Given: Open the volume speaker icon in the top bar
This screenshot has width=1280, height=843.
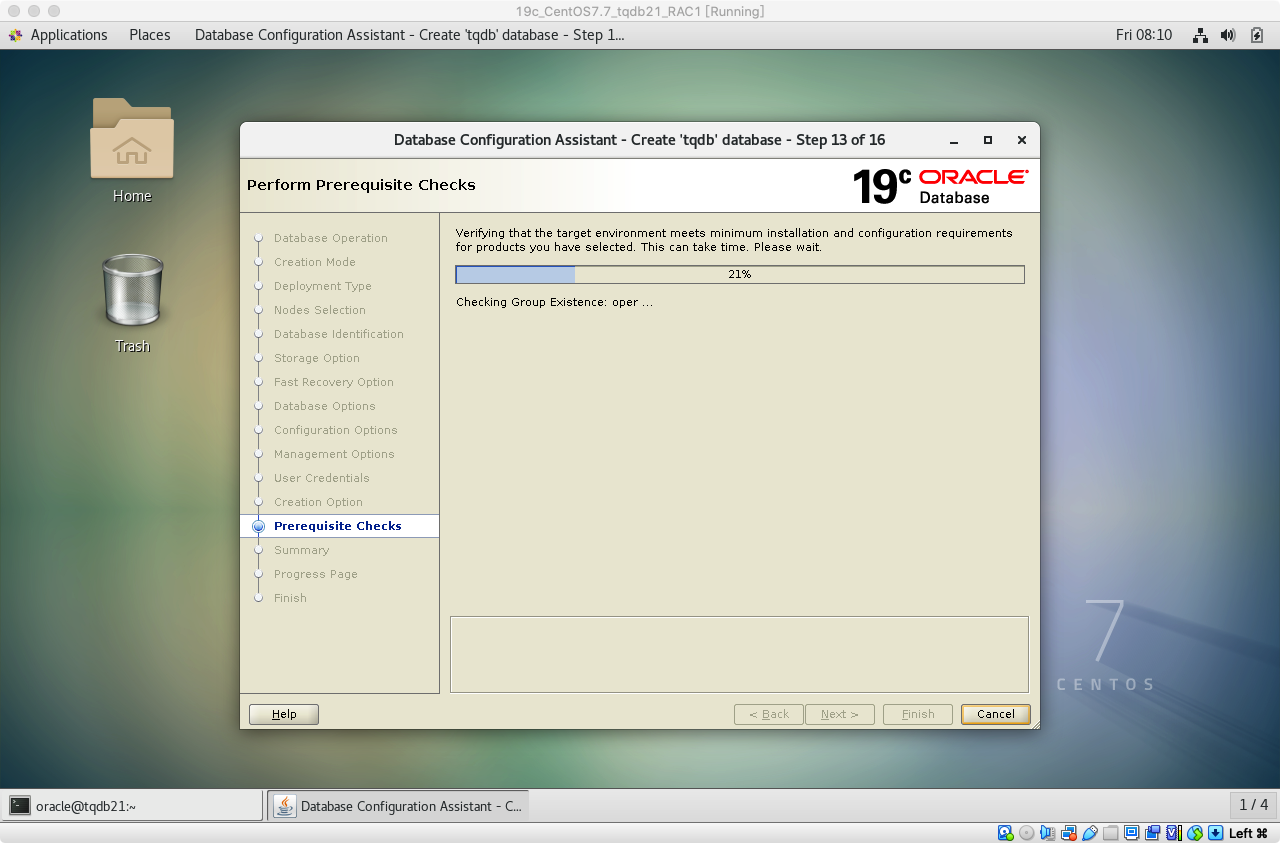Looking at the screenshot, I should tap(1229, 35).
